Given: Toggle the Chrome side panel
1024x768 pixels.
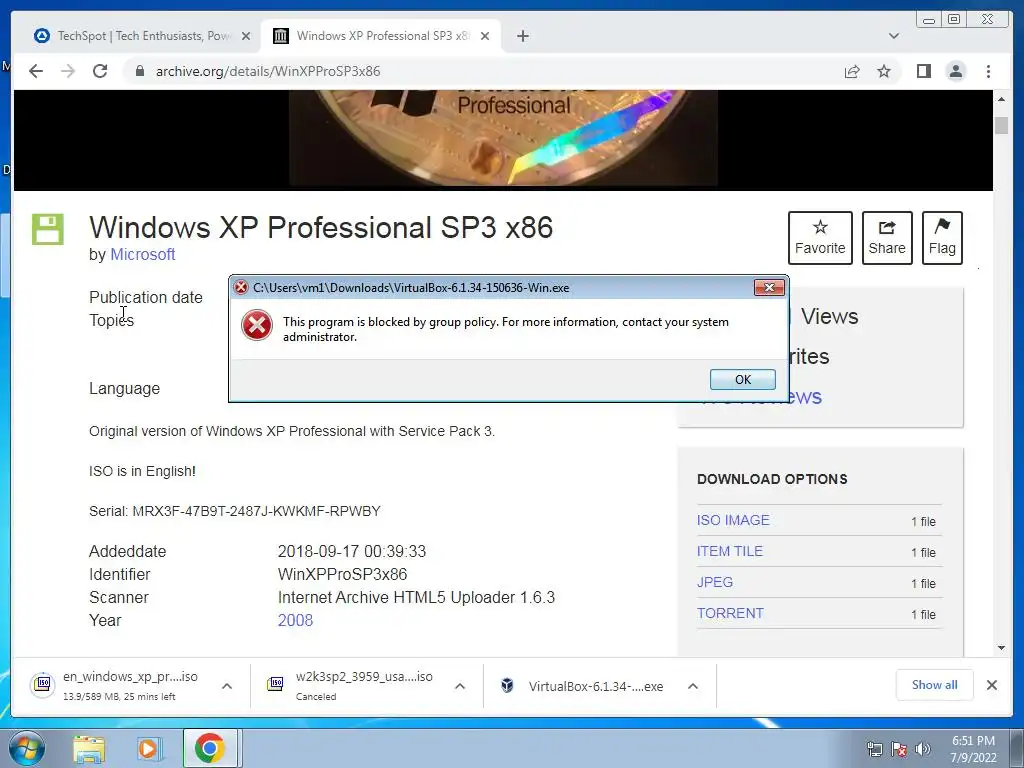Looking at the screenshot, I should pos(923,71).
